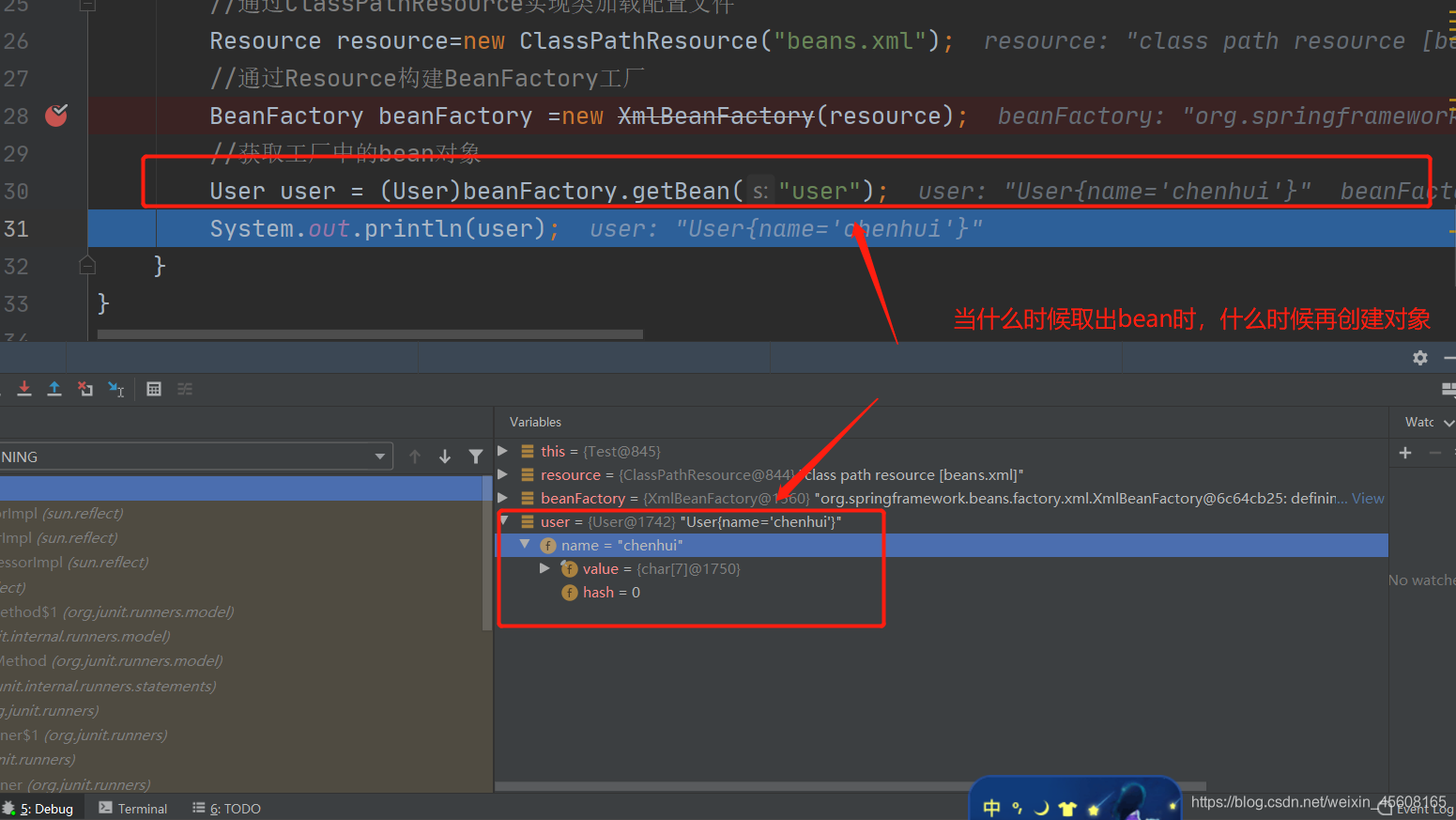Screen dimensions: 1456x820
Task: Click the Step Out blue up-arrow icon
Action: click(x=54, y=389)
